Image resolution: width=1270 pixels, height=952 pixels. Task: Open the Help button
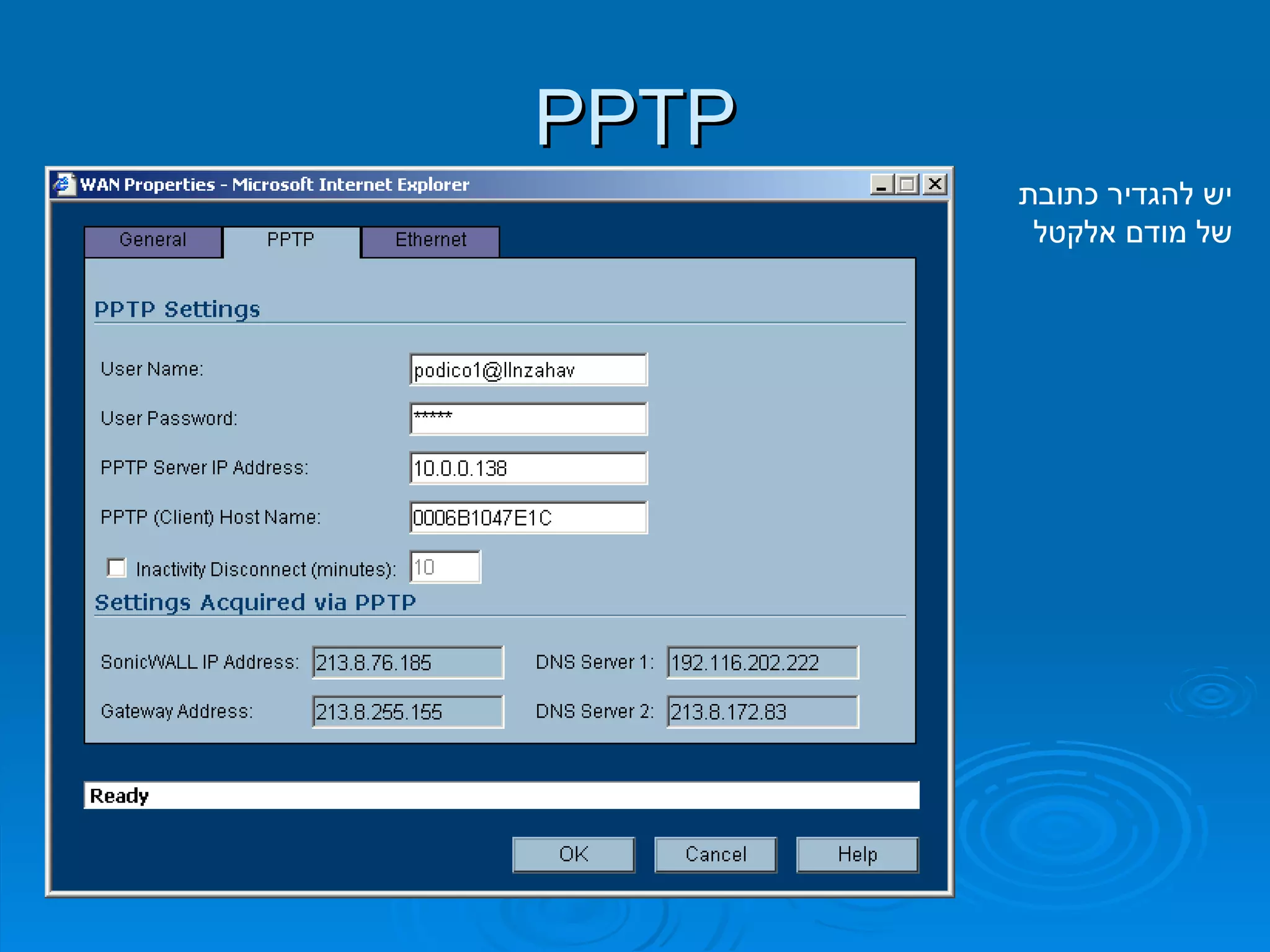coord(858,855)
